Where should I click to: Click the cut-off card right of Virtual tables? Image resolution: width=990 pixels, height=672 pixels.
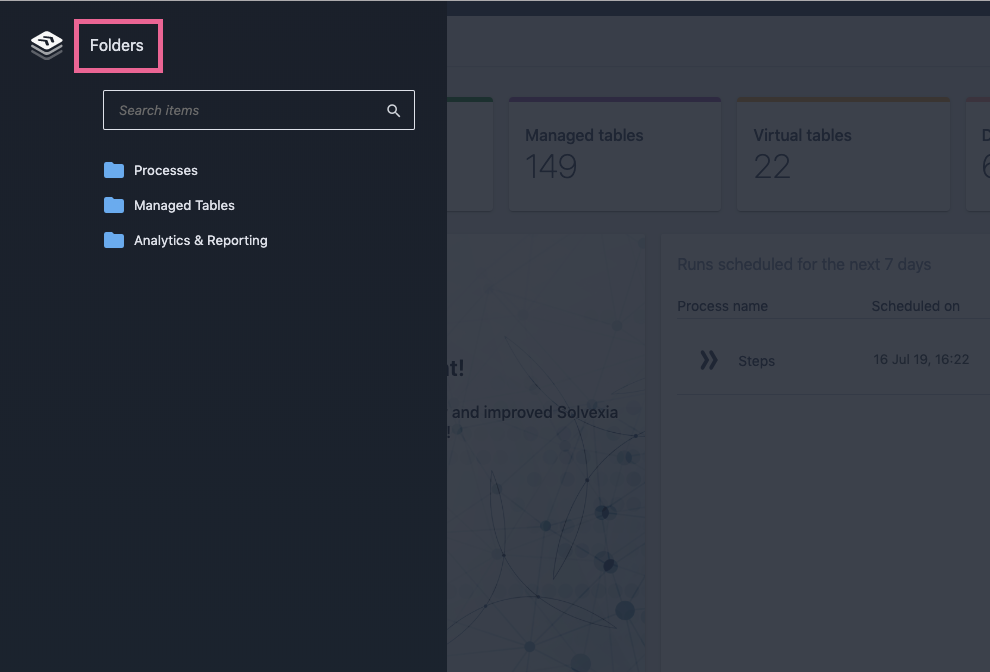978,154
